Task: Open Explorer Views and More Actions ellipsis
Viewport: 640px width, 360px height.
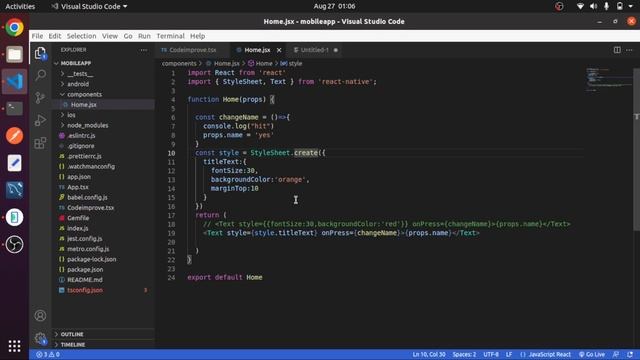Action: click(x=144, y=50)
